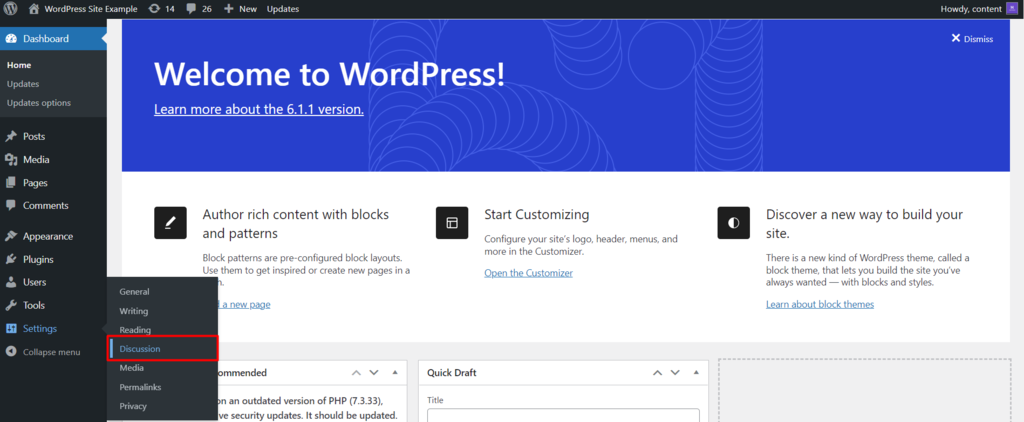Choose Permalinks from the Settings flyout

140,387
